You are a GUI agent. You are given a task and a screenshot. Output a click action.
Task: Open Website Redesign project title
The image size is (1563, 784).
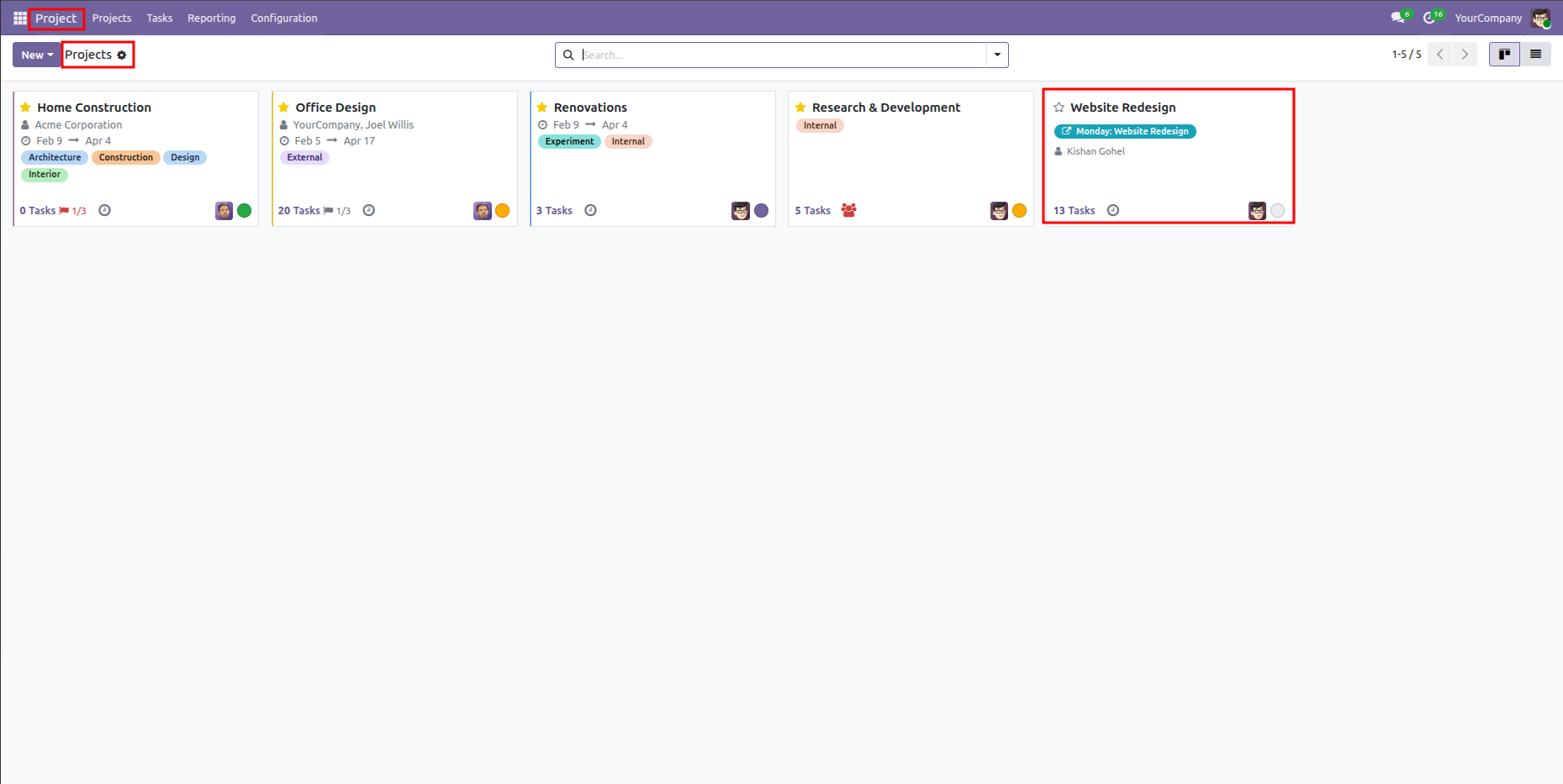[1123, 108]
